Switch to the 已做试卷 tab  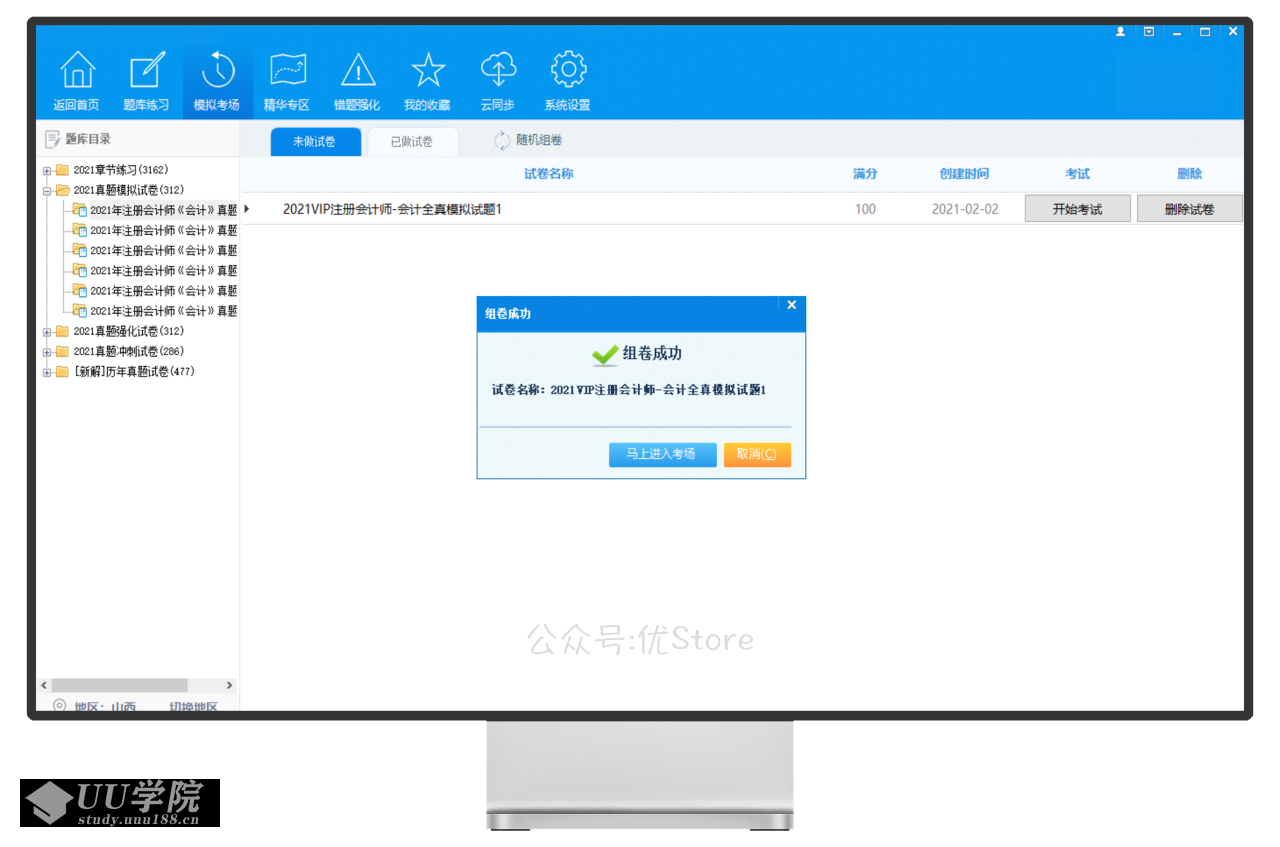tap(412, 142)
